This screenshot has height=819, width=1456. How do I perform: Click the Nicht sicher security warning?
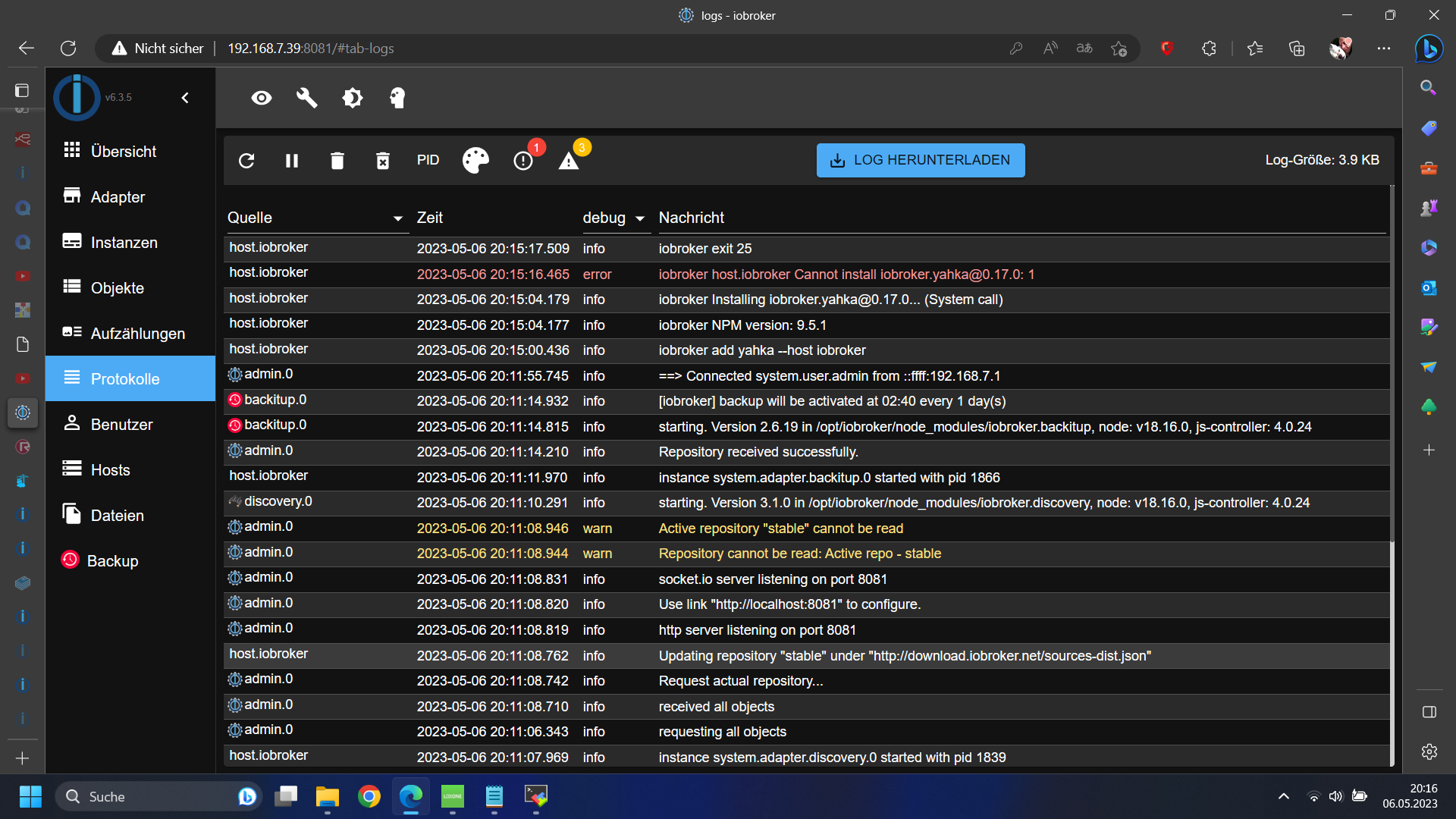[158, 49]
